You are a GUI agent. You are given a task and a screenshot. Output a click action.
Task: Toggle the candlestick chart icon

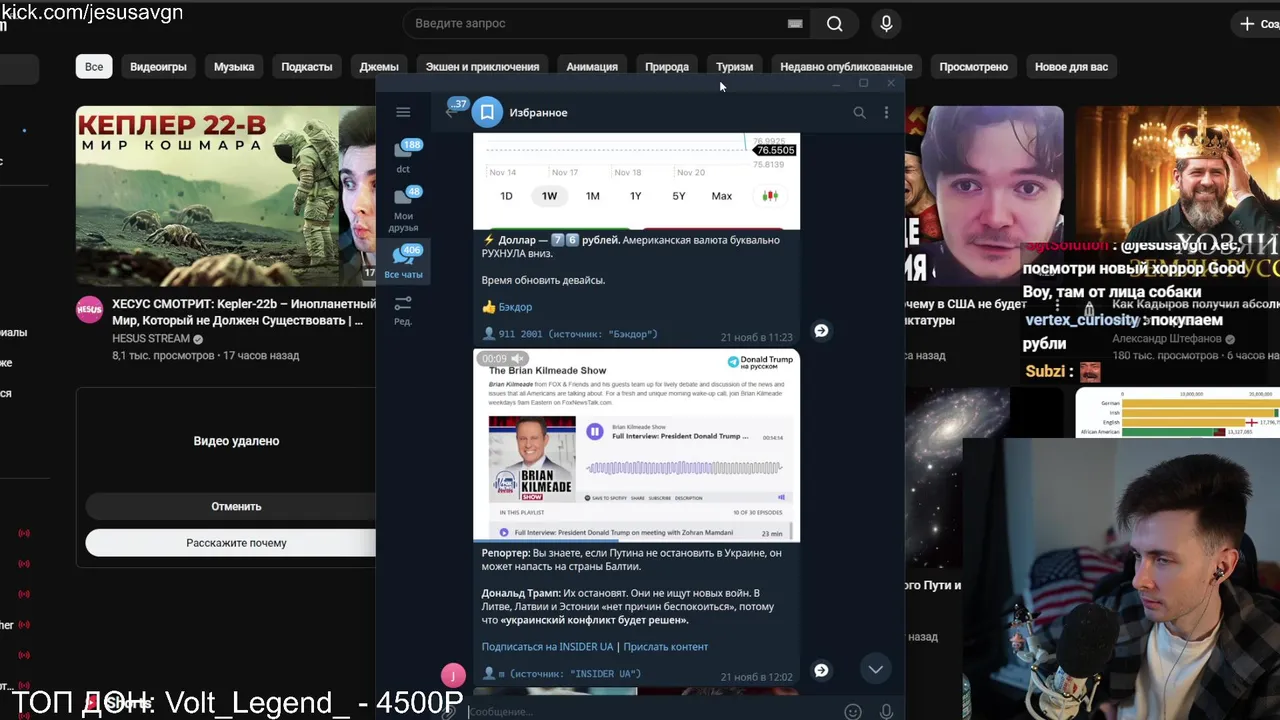pos(770,196)
